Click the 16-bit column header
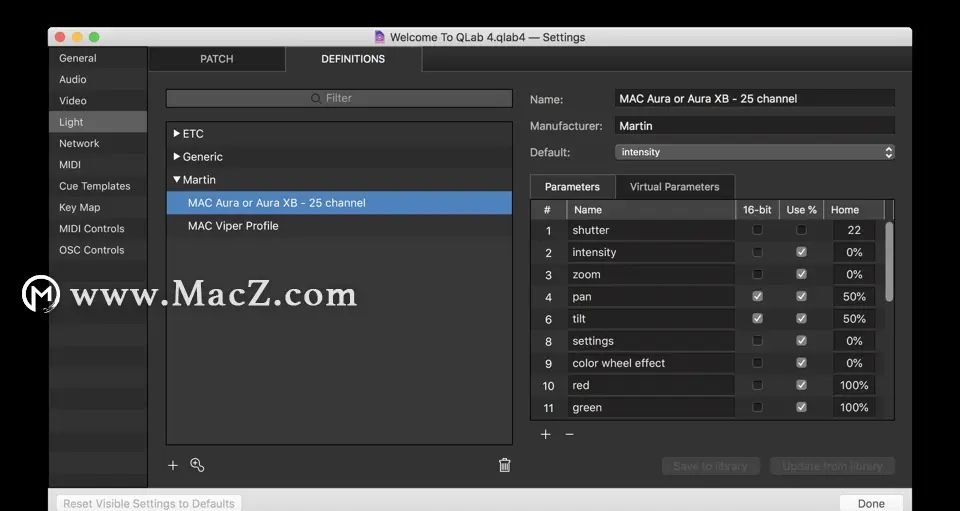Image resolution: width=960 pixels, height=511 pixels. 757,209
